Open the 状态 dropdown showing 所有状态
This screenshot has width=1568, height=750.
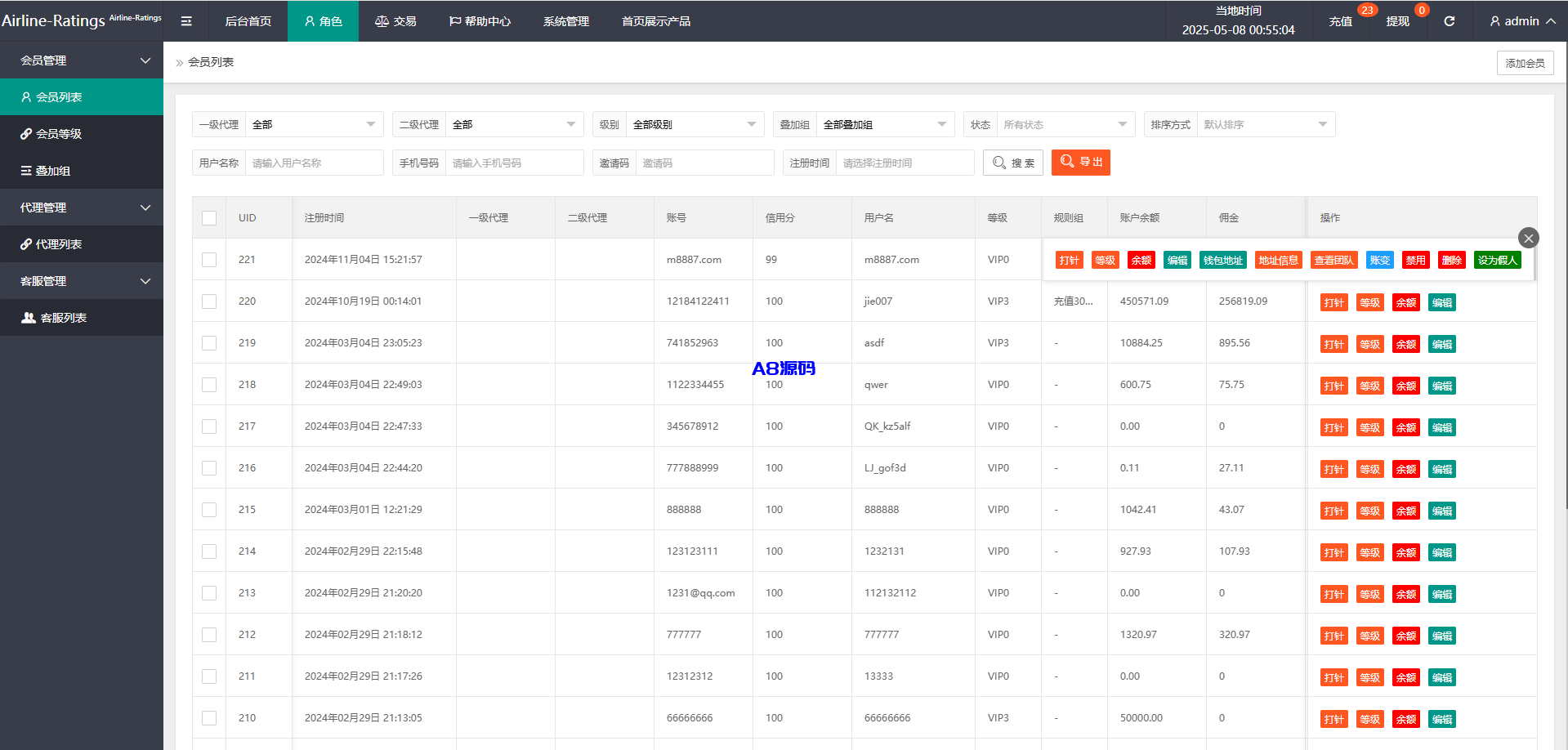click(1066, 124)
